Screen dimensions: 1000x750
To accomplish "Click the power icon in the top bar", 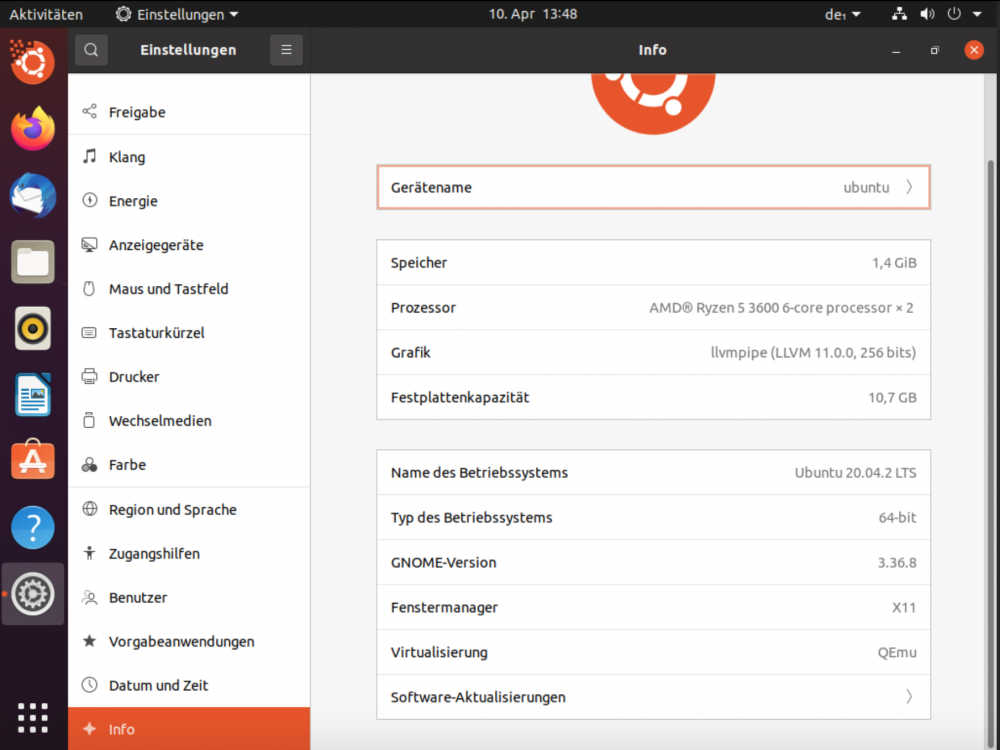I will (x=954, y=14).
